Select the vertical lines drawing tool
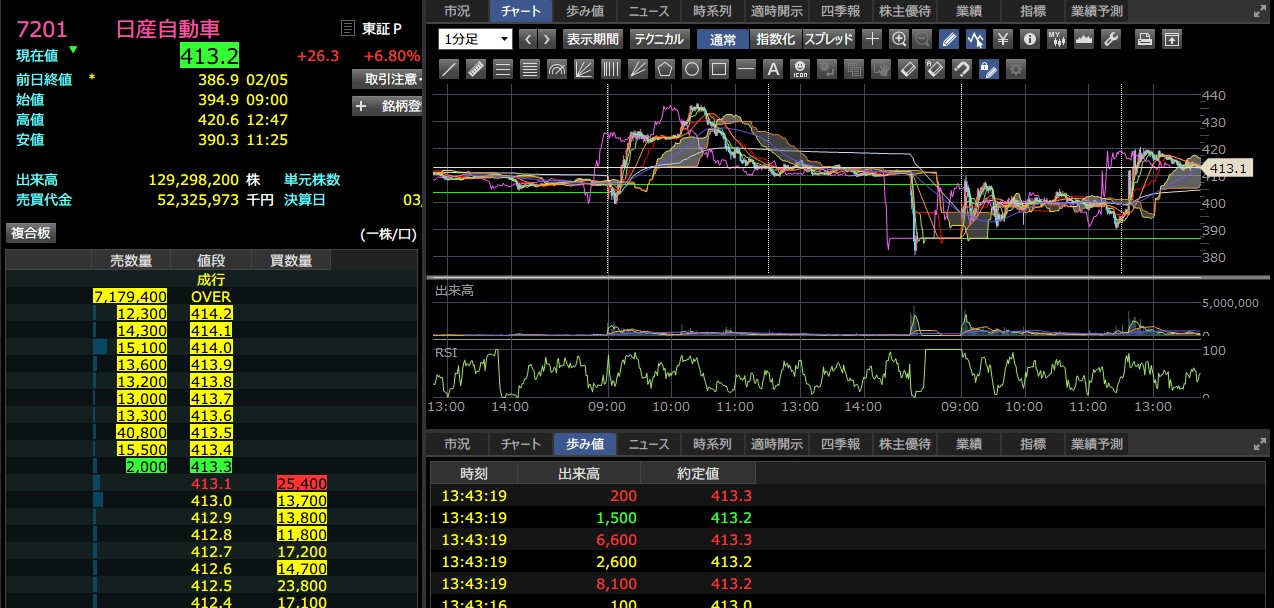1274x608 pixels. click(610, 69)
